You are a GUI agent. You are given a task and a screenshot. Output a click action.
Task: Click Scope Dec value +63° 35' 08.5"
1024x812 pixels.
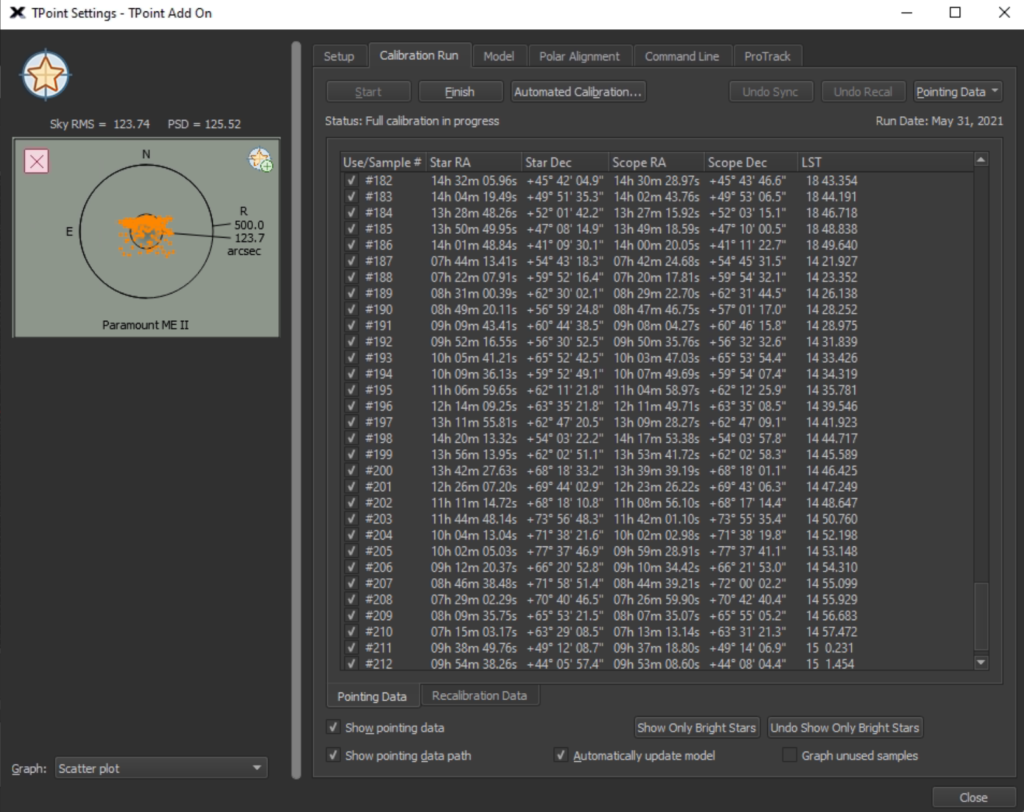[x=748, y=406]
